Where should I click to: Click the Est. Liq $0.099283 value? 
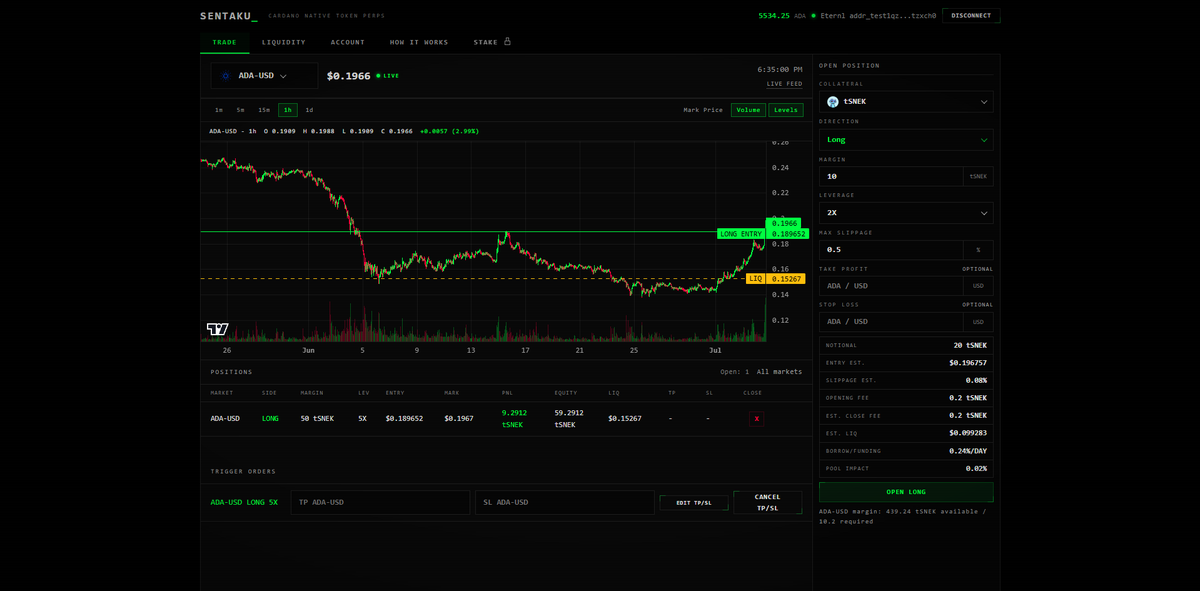968,433
